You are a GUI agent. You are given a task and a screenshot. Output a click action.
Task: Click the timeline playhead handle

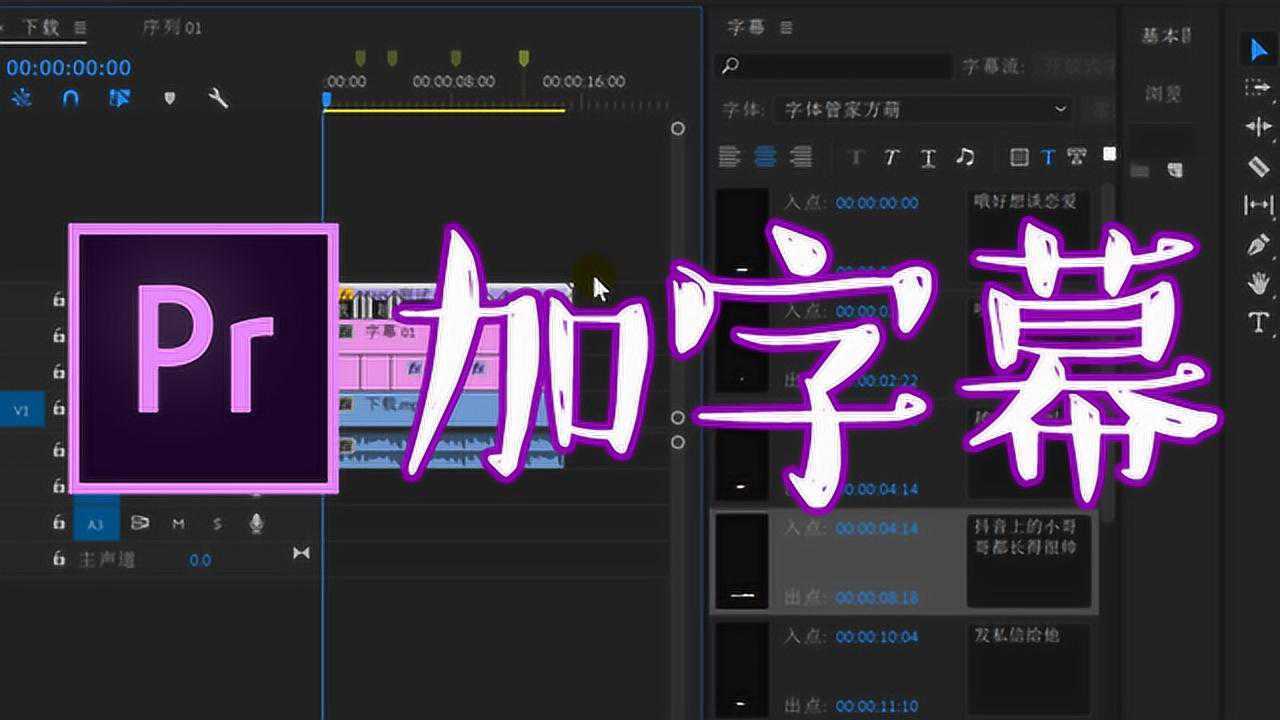coord(326,99)
